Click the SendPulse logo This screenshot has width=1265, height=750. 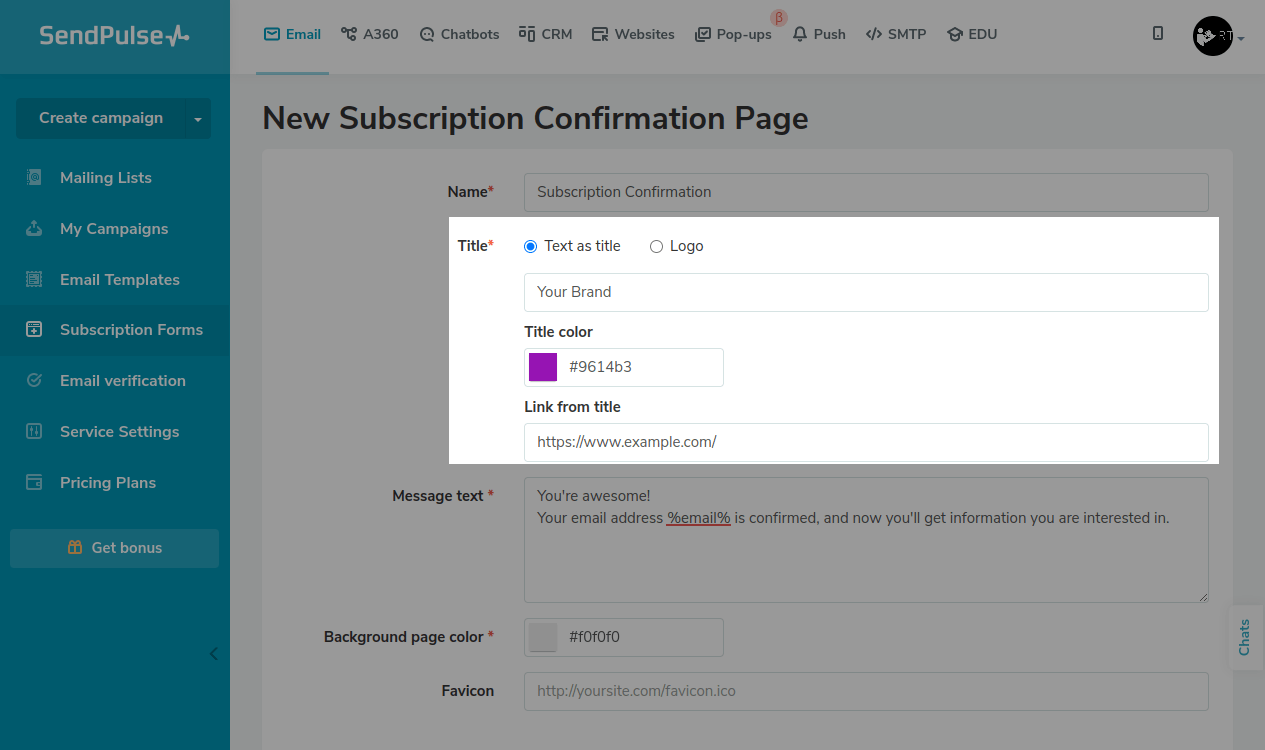(114, 36)
